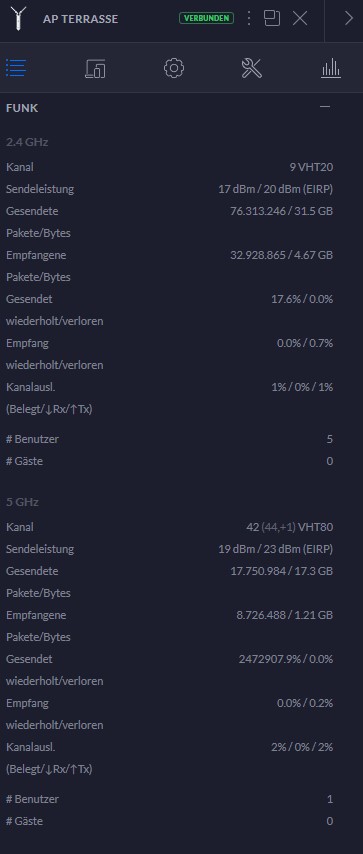Click the FUNK section header
Screen dimensions: 363x854
point(22,108)
